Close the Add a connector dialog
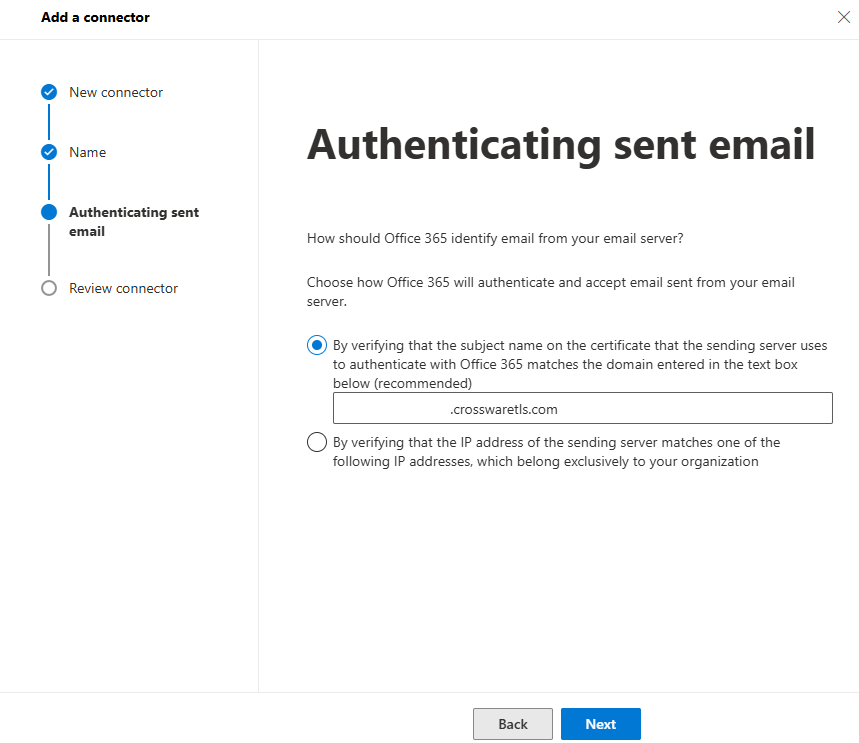Screen dimensions: 859x743 coord(844,17)
